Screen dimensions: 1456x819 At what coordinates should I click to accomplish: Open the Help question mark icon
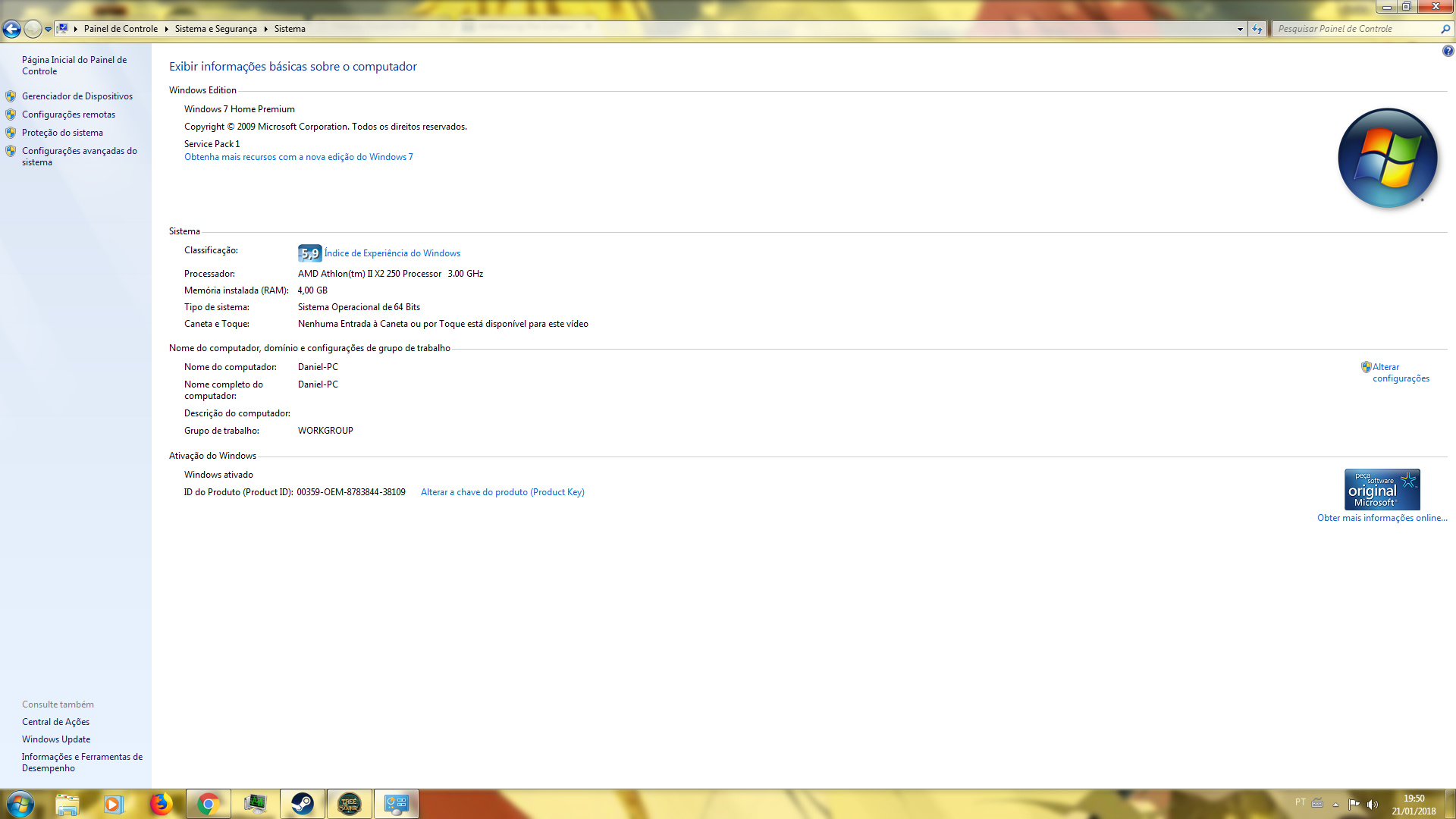click(1448, 51)
